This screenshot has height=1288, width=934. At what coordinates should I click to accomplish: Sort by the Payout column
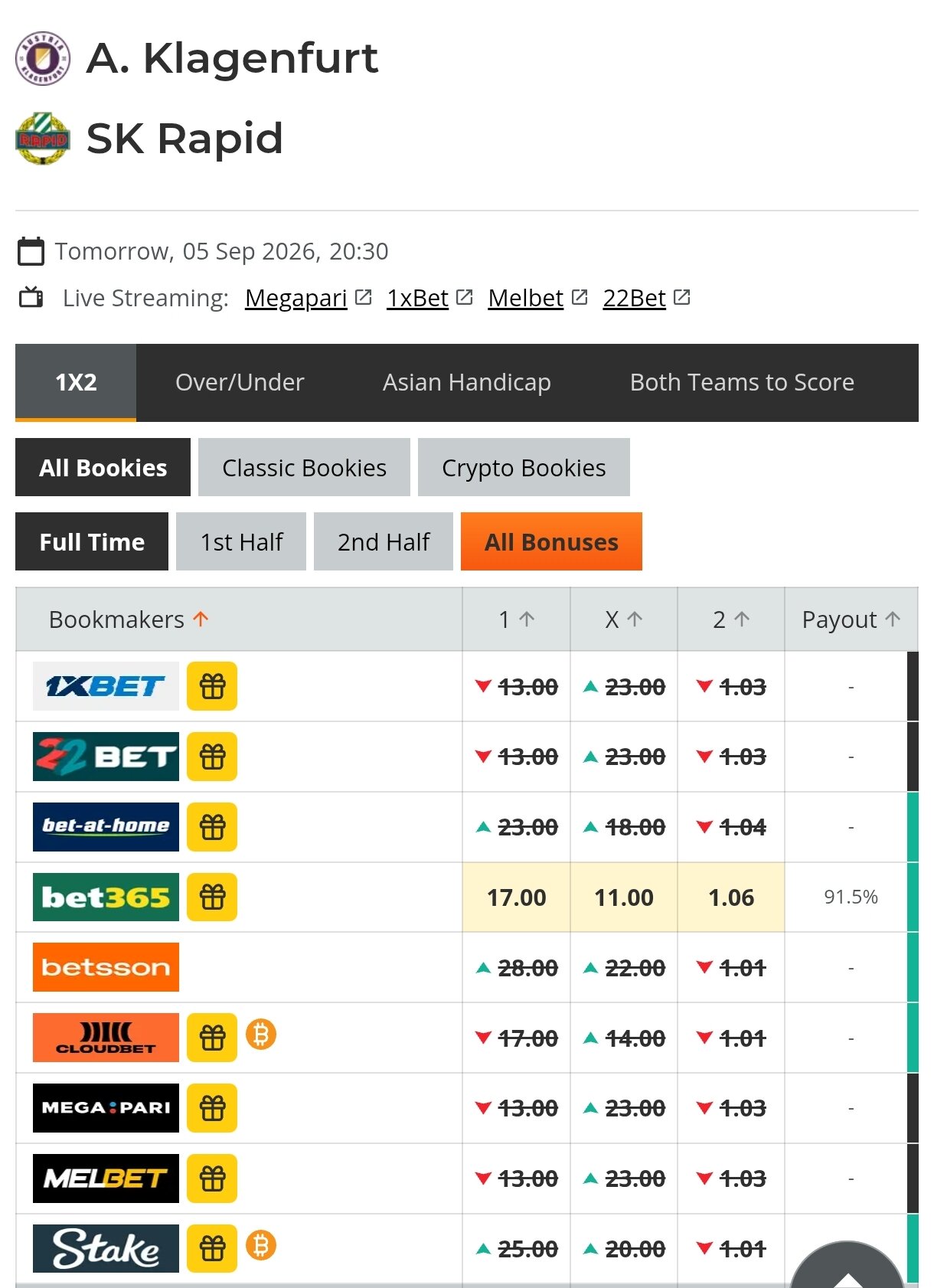click(x=851, y=619)
